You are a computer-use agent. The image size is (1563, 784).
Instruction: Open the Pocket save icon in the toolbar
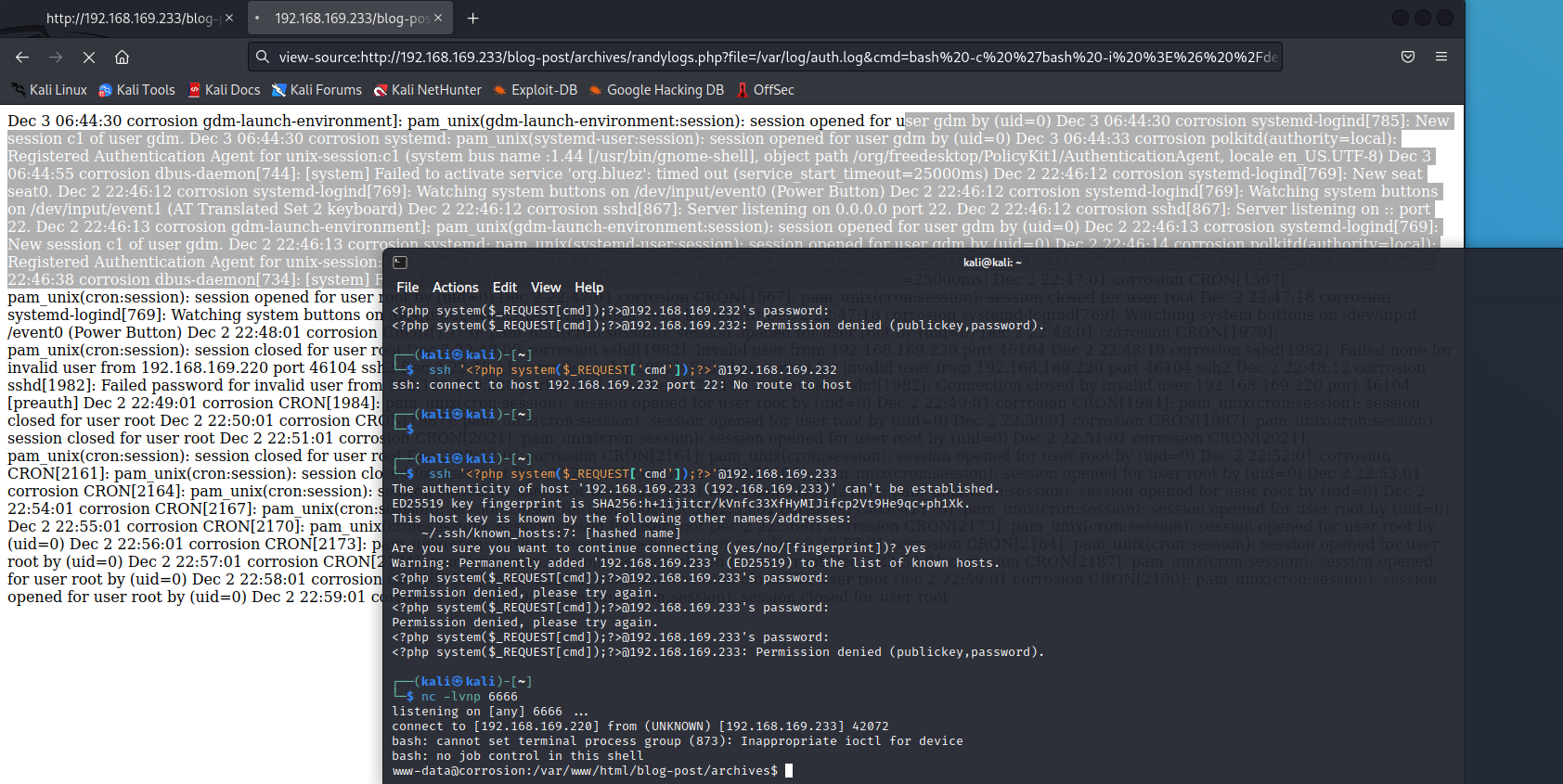click(1408, 57)
